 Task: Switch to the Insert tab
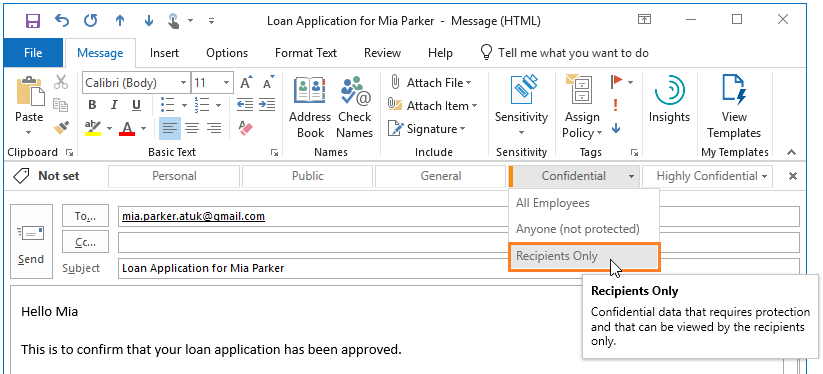point(164,53)
